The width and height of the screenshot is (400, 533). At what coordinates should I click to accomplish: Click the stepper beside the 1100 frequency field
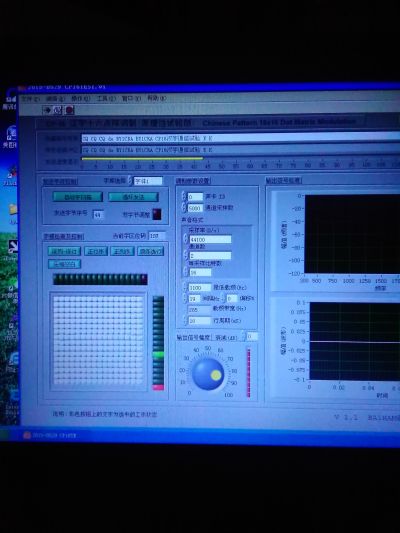point(185,288)
